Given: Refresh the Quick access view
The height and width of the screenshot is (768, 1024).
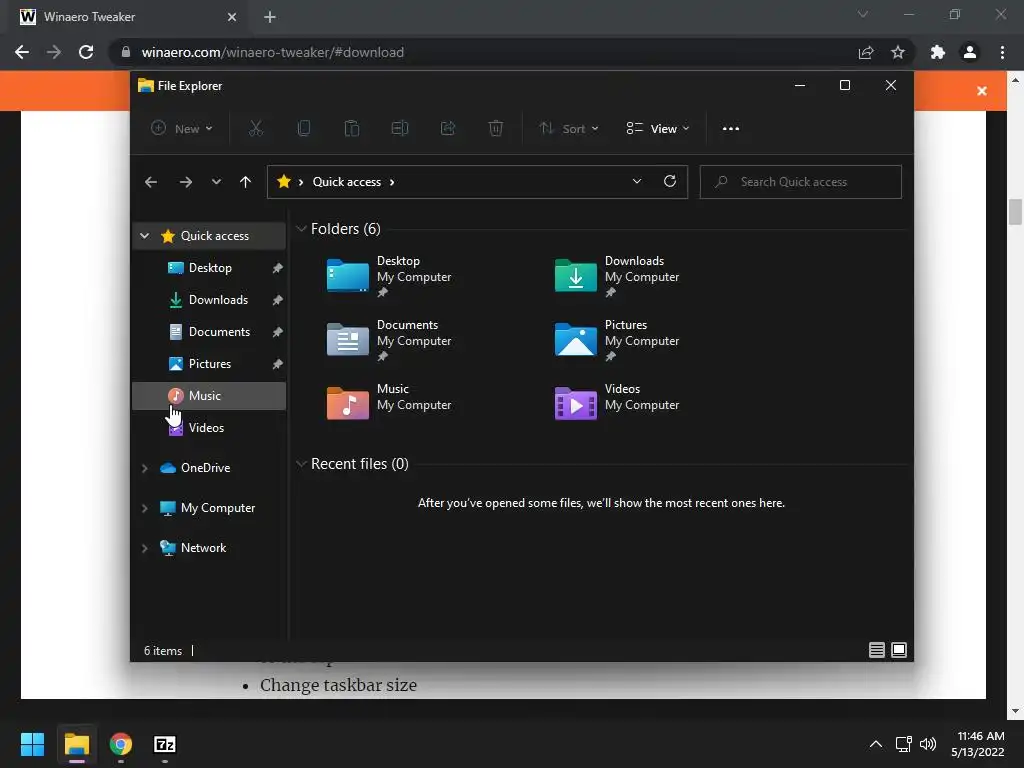Looking at the screenshot, I should click(670, 182).
